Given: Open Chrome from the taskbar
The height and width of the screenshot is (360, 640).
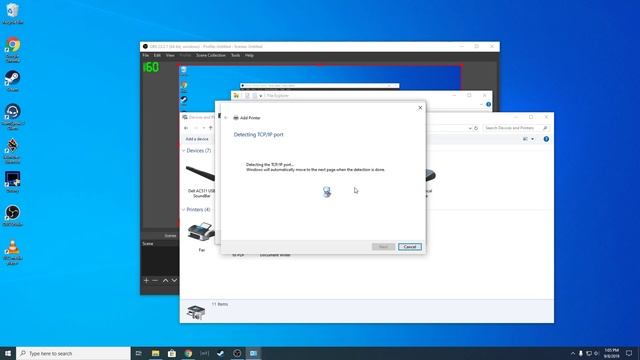Looking at the screenshot, I should tap(188, 353).
